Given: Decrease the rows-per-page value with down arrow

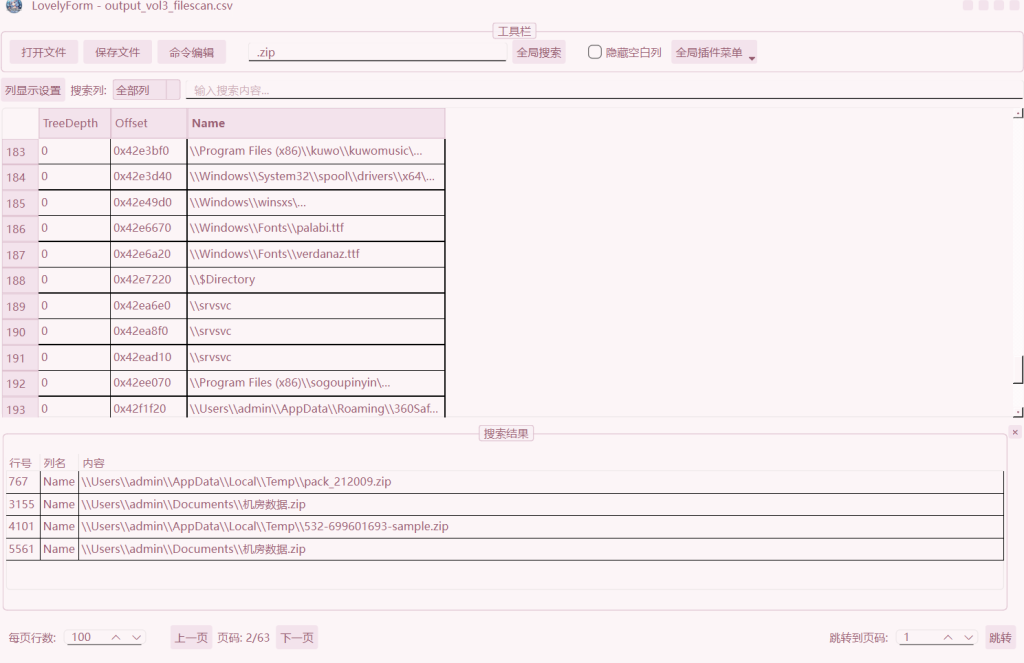Looking at the screenshot, I should (137, 637).
